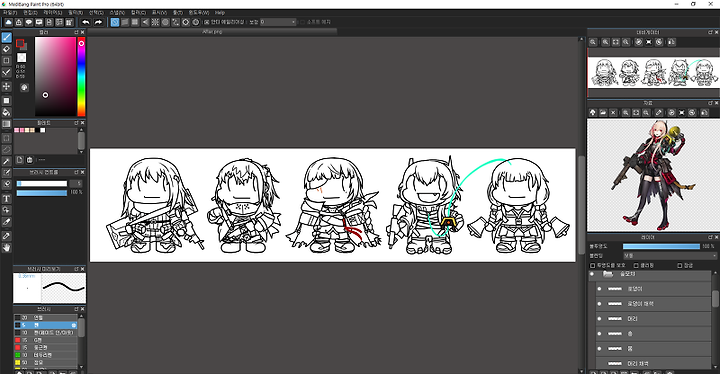
Task: Select the Bucket fill tool
Action: [6, 112]
